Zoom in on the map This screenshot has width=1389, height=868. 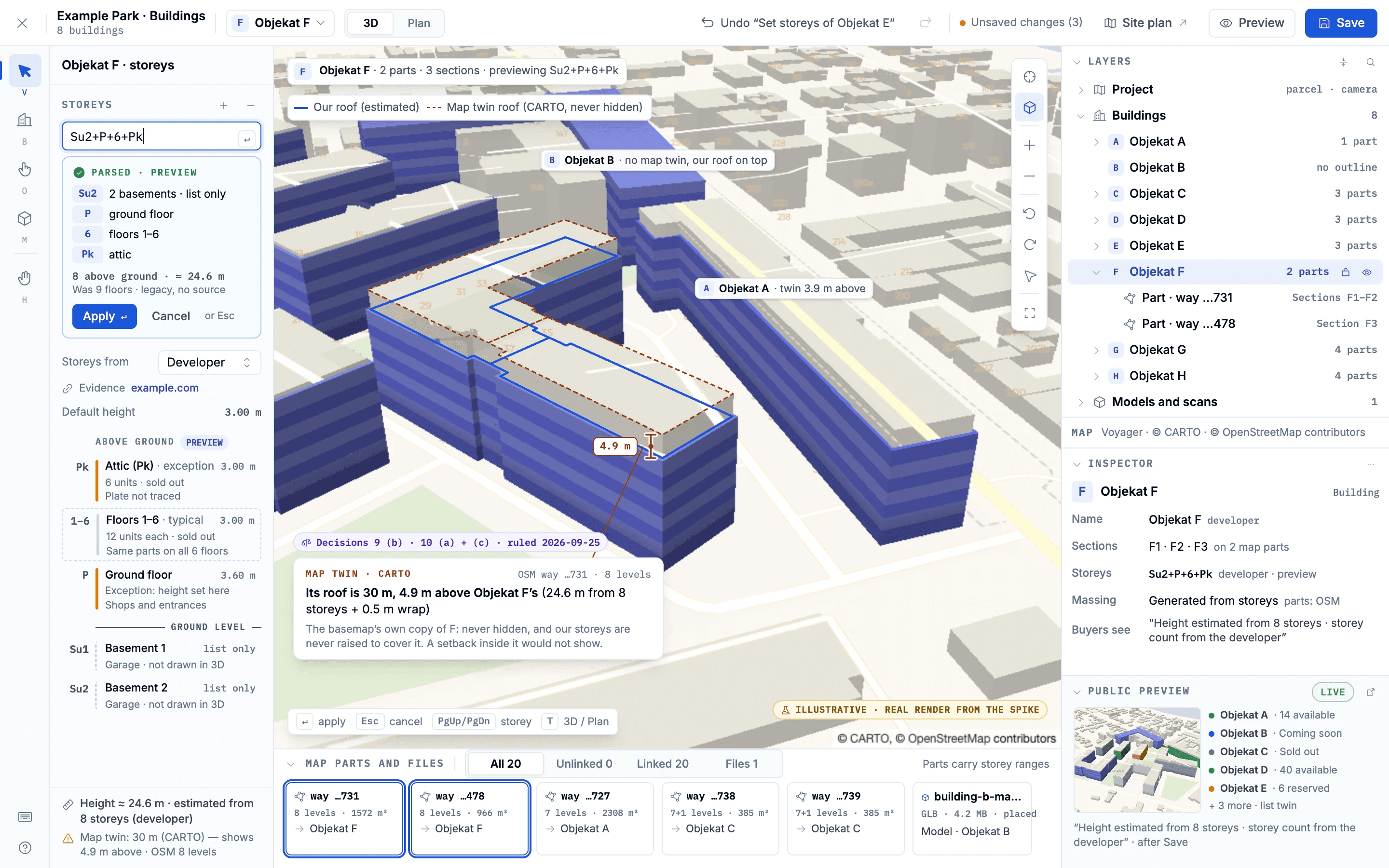(1030, 145)
